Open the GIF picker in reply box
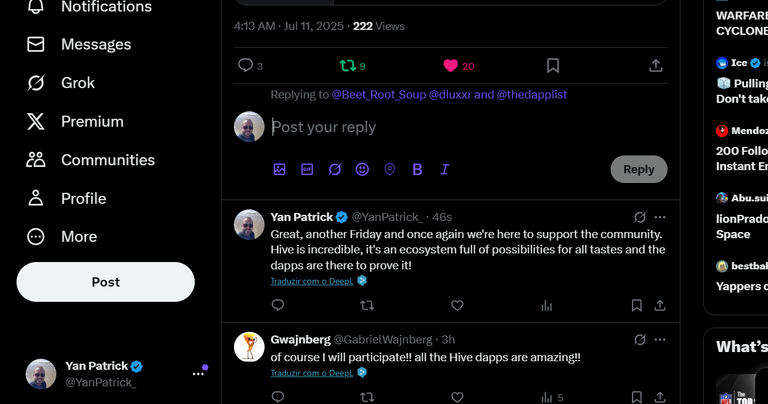768x404 pixels. (x=307, y=169)
